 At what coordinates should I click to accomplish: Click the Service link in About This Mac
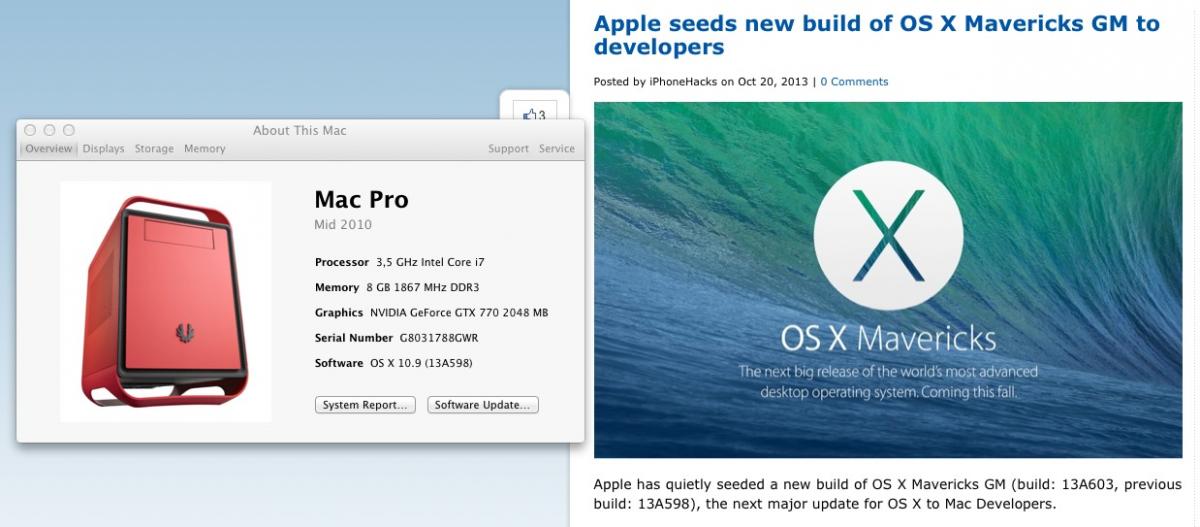(557, 149)
